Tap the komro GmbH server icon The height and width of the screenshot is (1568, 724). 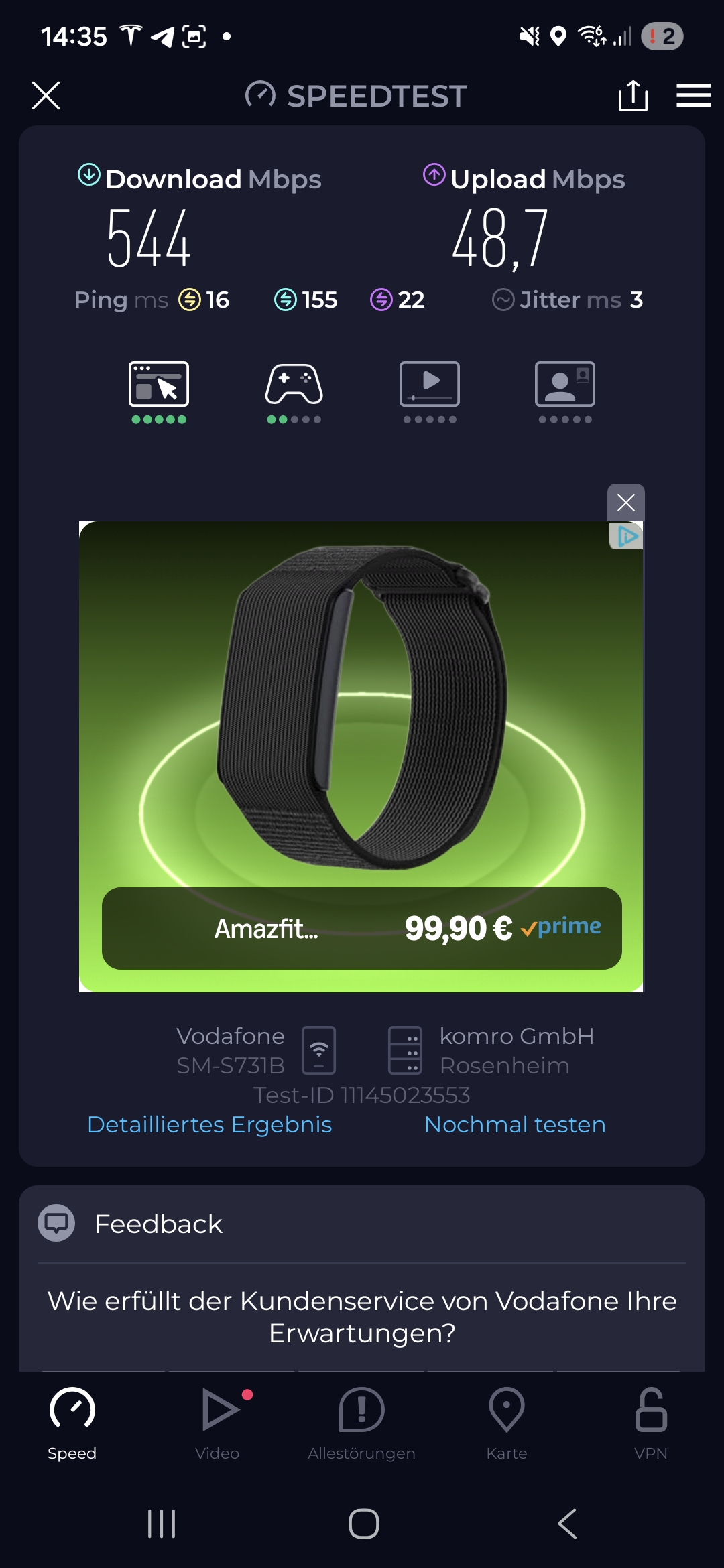click(x=405, y=1050)
